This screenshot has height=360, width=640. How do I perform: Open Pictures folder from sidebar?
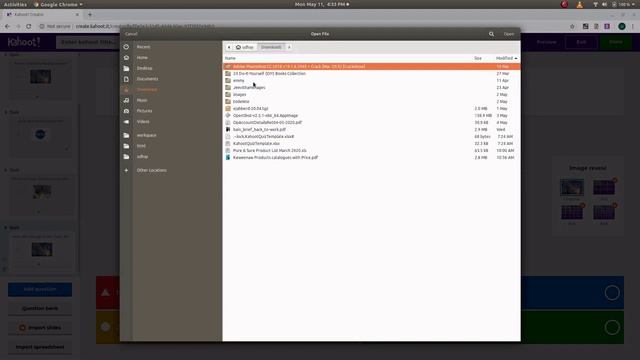144,111
